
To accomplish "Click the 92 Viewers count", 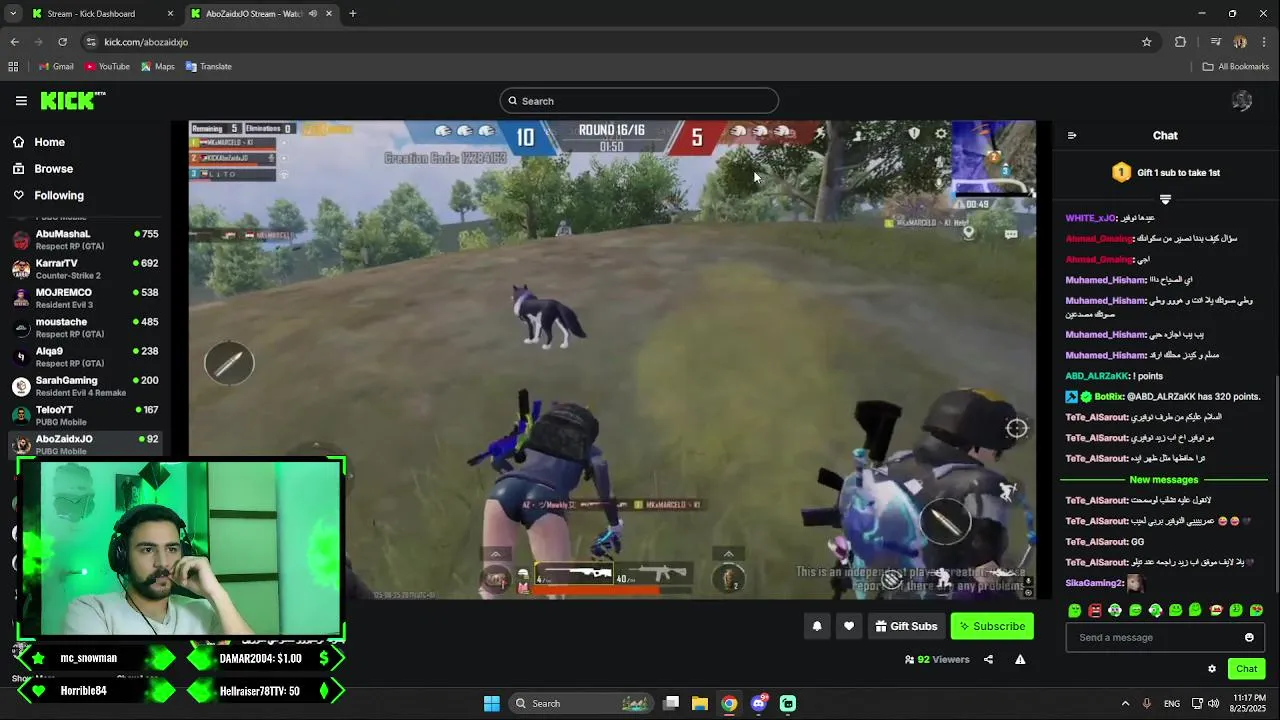I will pyautogui.click(x=937, y=659).
